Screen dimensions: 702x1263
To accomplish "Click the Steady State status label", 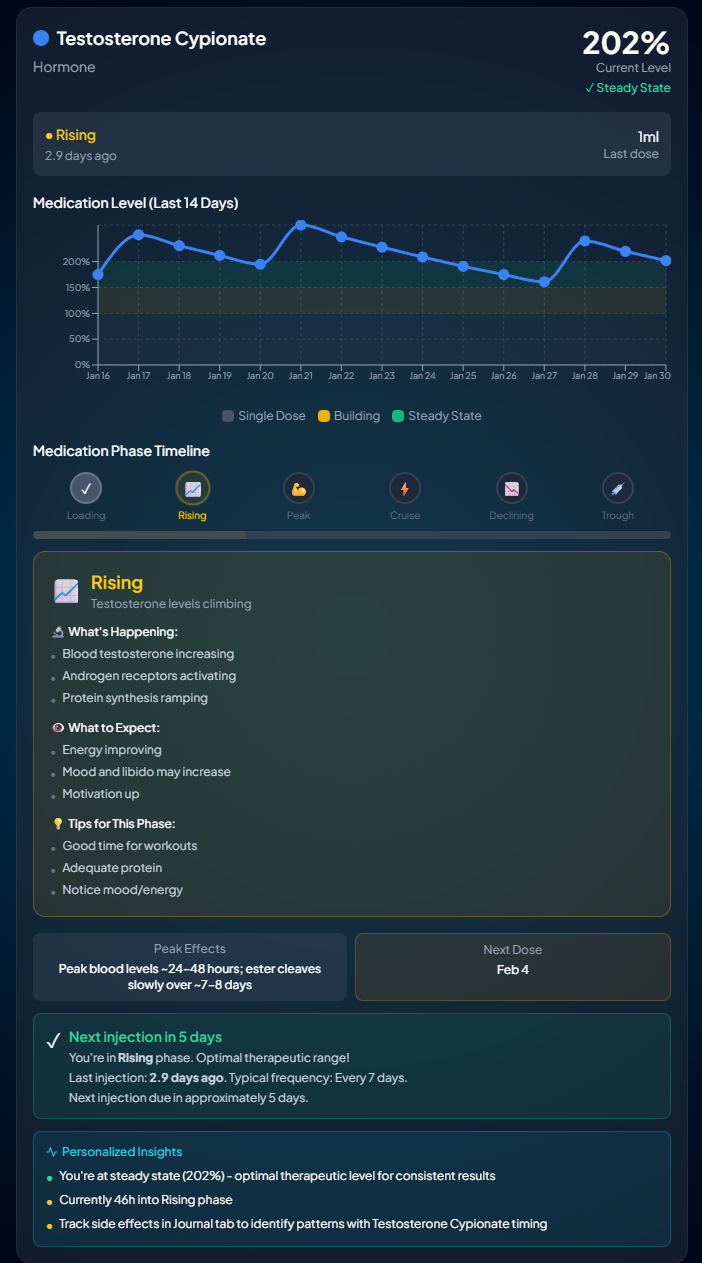I will (x=628, y=88).
